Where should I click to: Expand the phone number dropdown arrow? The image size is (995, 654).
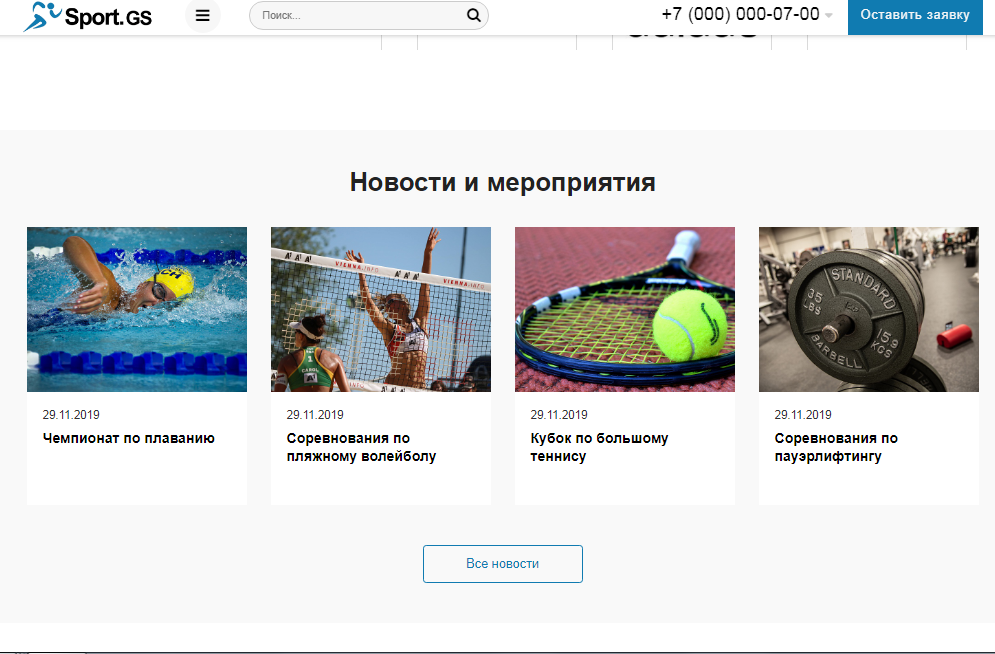pyautogui.click(x=828, y=17)
